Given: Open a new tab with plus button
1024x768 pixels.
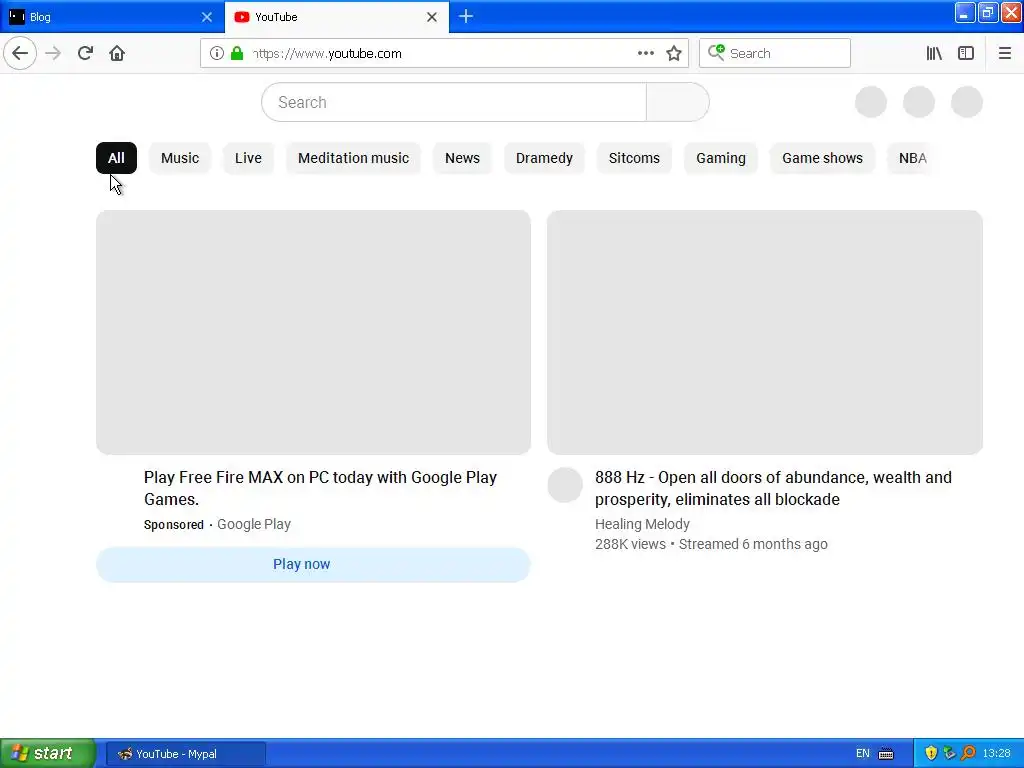Looking at the screenshot, I should 466,16.
